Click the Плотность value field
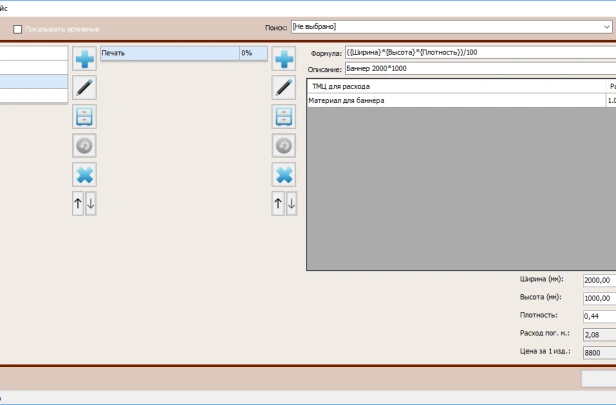 pyautogui.click(x=598, y=316)
